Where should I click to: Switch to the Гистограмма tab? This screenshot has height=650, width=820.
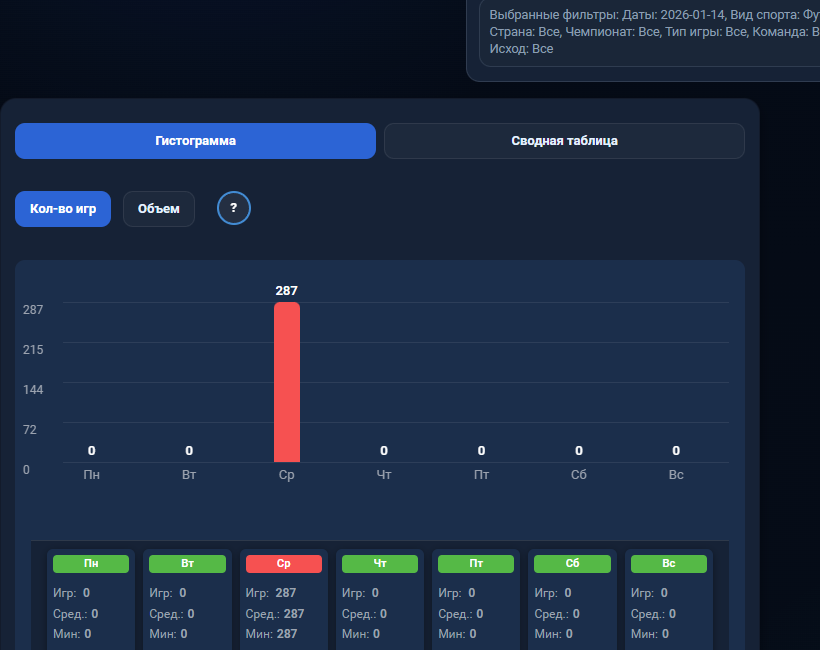196,141
